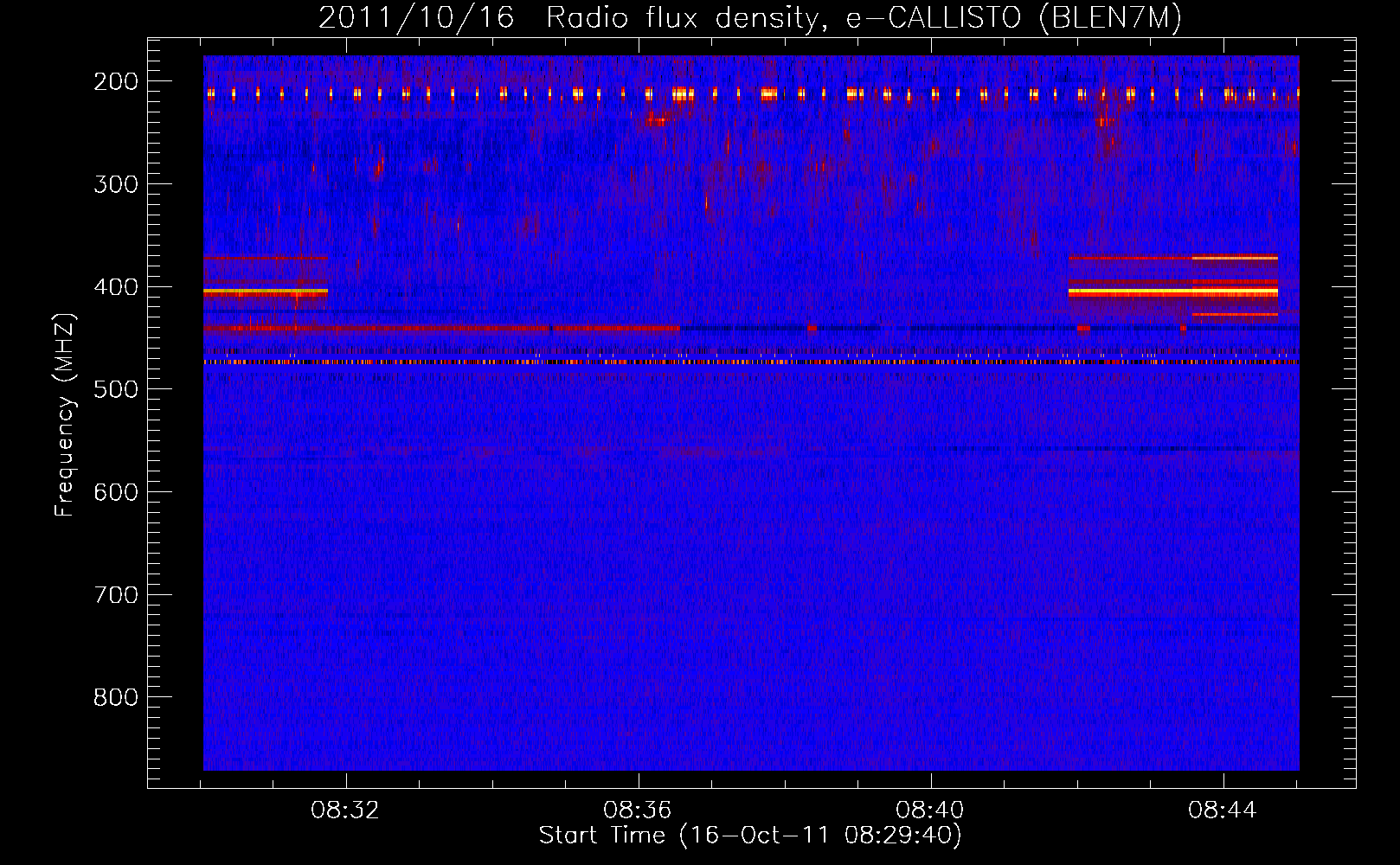The height and width of the screenshot is (865, 1400).
Task: Click the '08:36' time axis label
Action: pos(638,811)
